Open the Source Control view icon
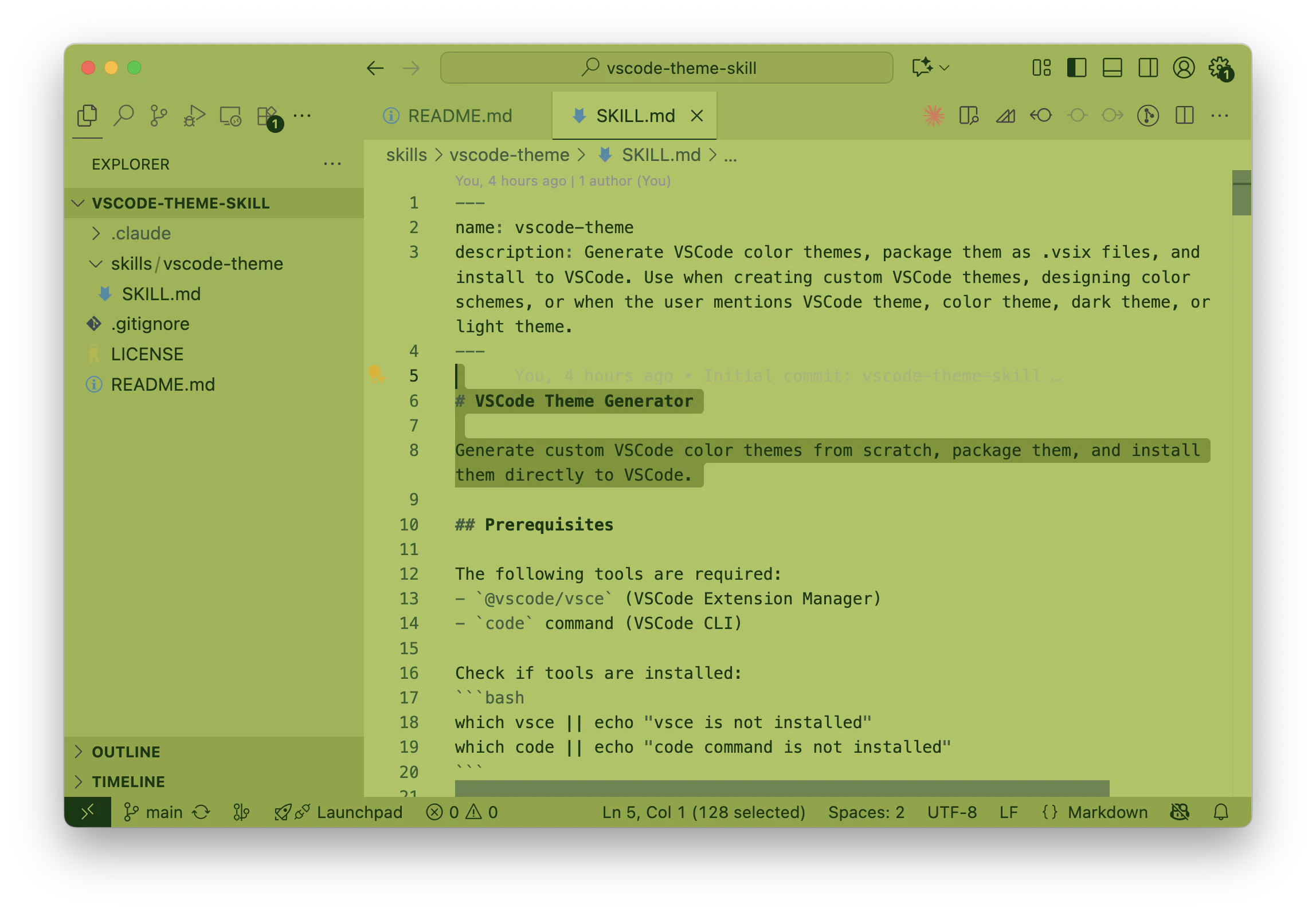The image size is (1316, 912). 159,116
